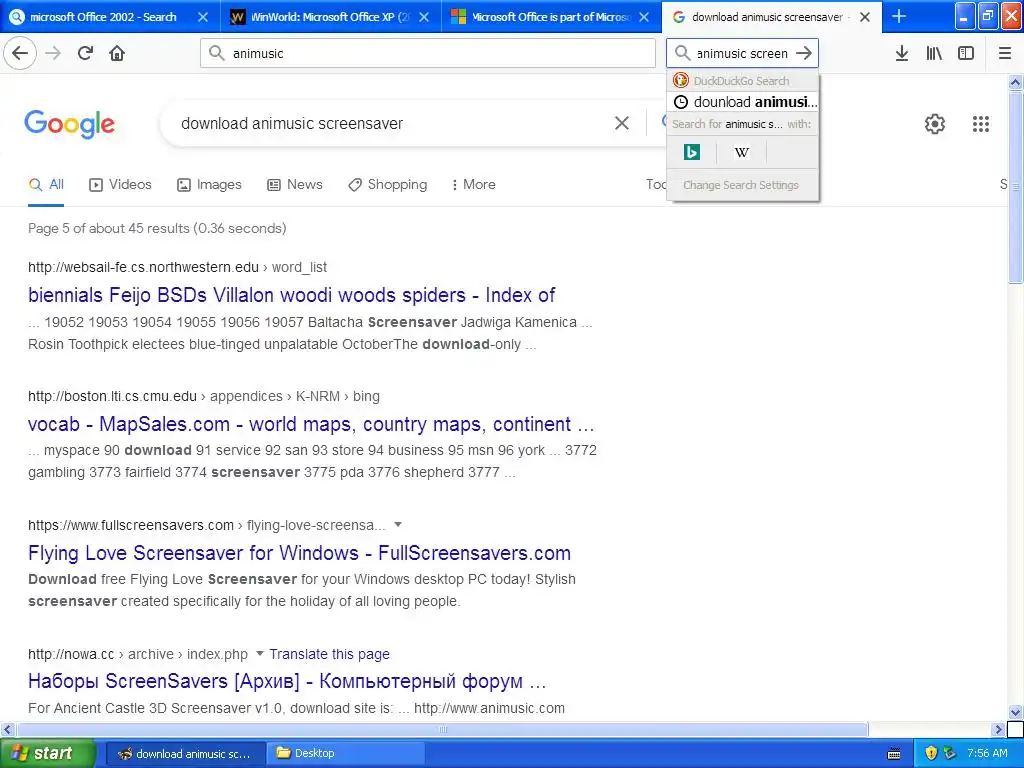Switch to News results tab

pyautogui.click(x=295, y=185)
